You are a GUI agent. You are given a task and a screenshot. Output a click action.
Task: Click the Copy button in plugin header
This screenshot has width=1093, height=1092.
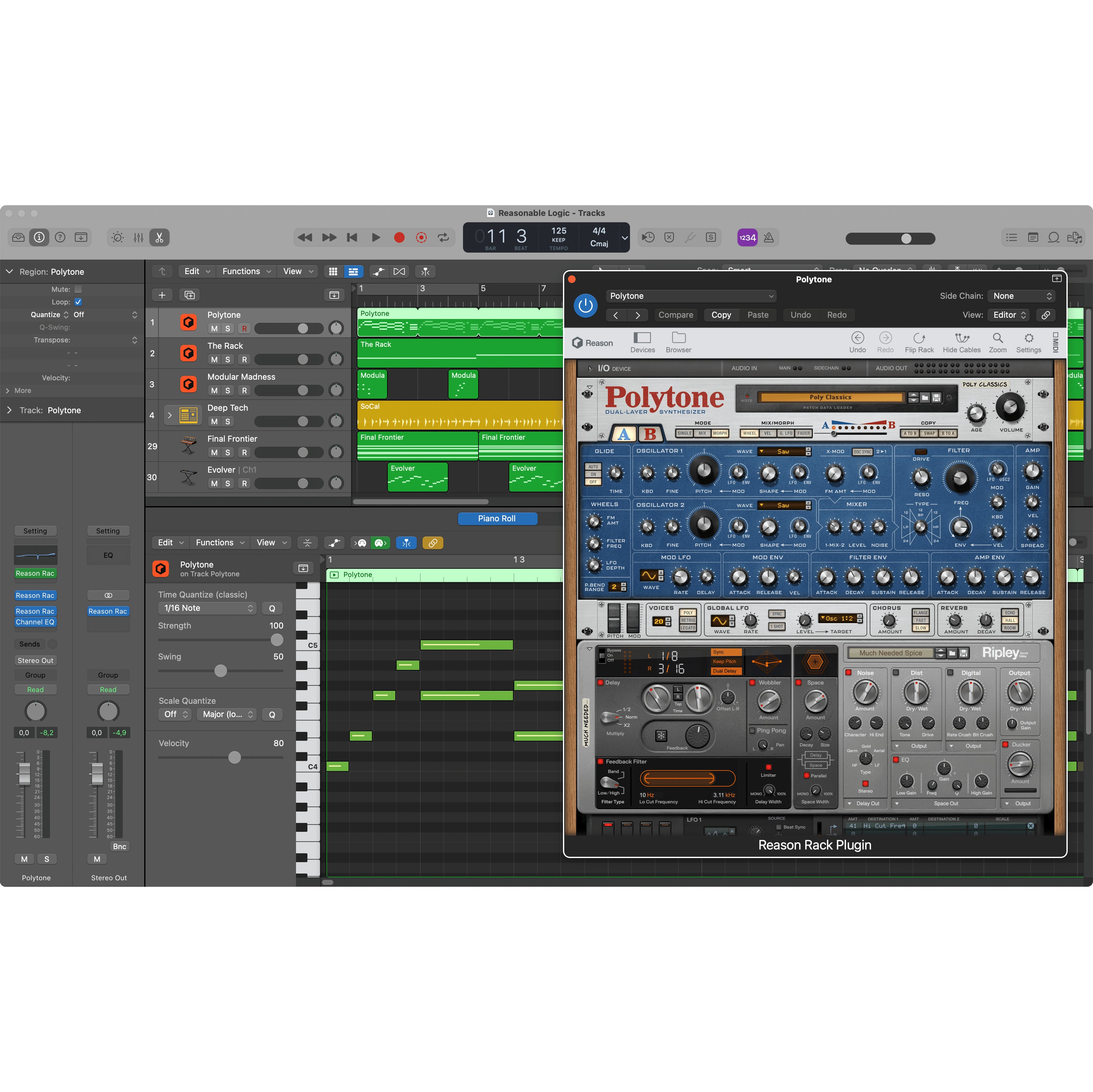(x=721, y=315)
